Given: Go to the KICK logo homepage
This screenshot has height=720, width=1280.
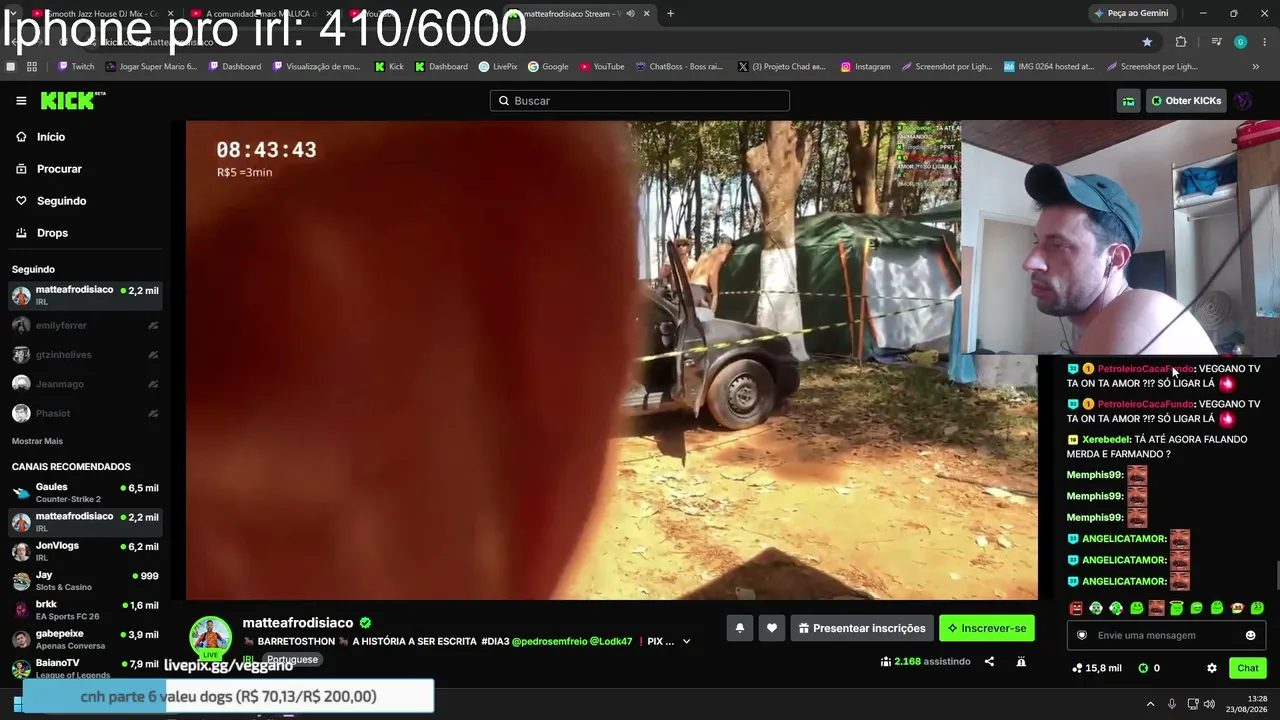Looking at the screenshot, I should pyautogui.click(x=72, y=100).
